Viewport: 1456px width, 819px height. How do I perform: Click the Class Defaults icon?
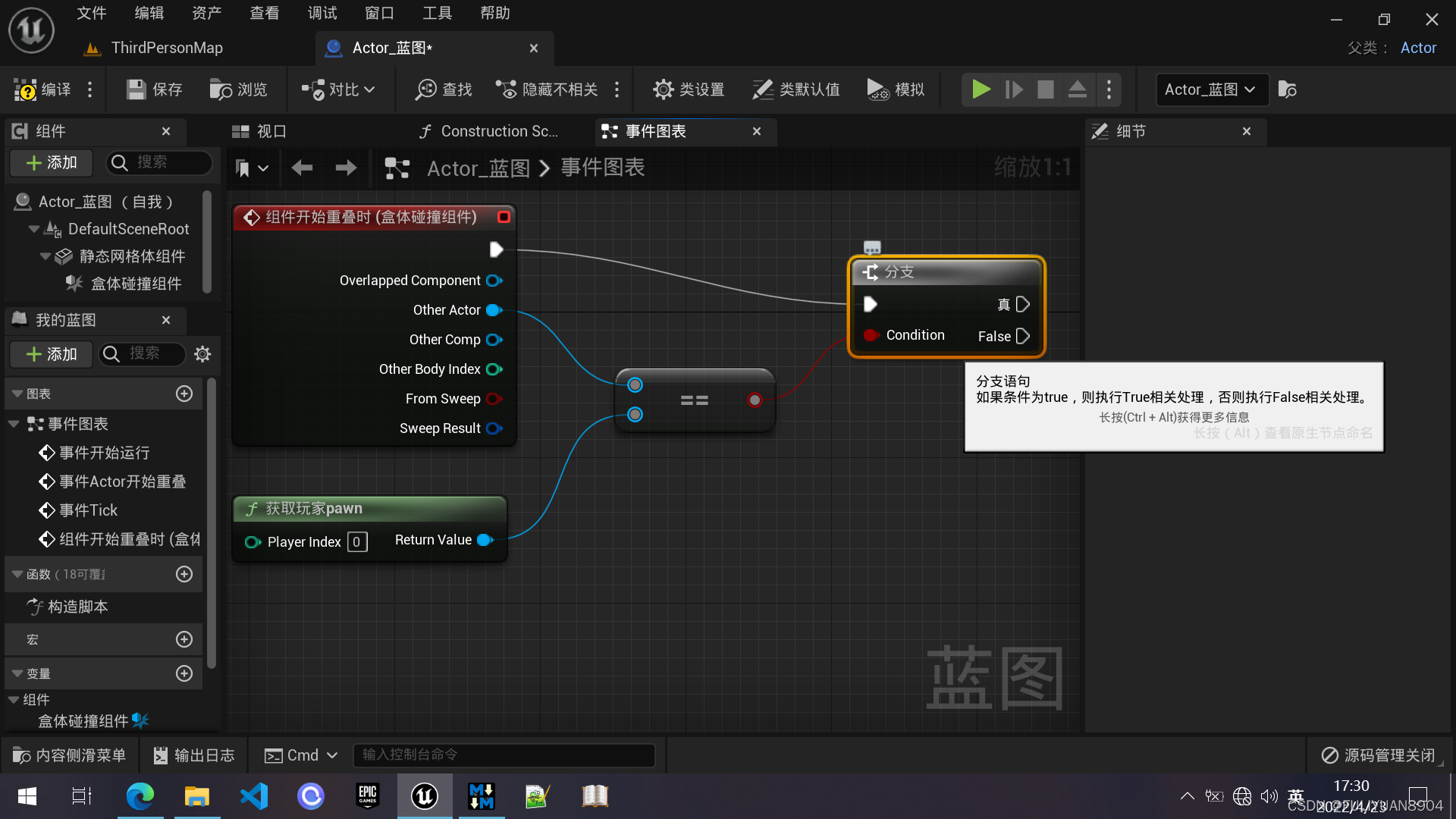click(x=762, y=89)
